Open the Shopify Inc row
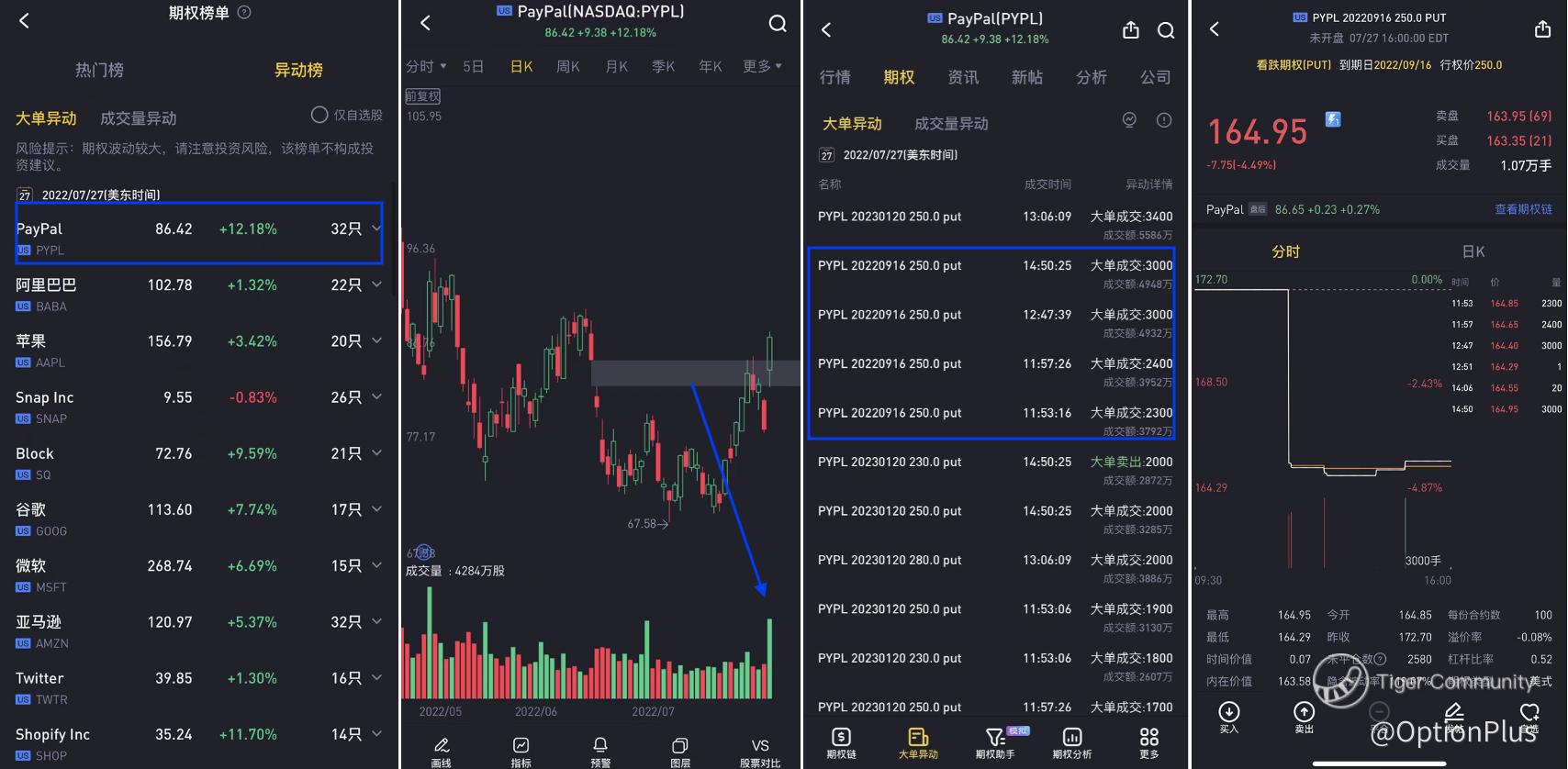Image resolution: width=1568 pixels, height=769 pixels. click(x=199, y=743)
